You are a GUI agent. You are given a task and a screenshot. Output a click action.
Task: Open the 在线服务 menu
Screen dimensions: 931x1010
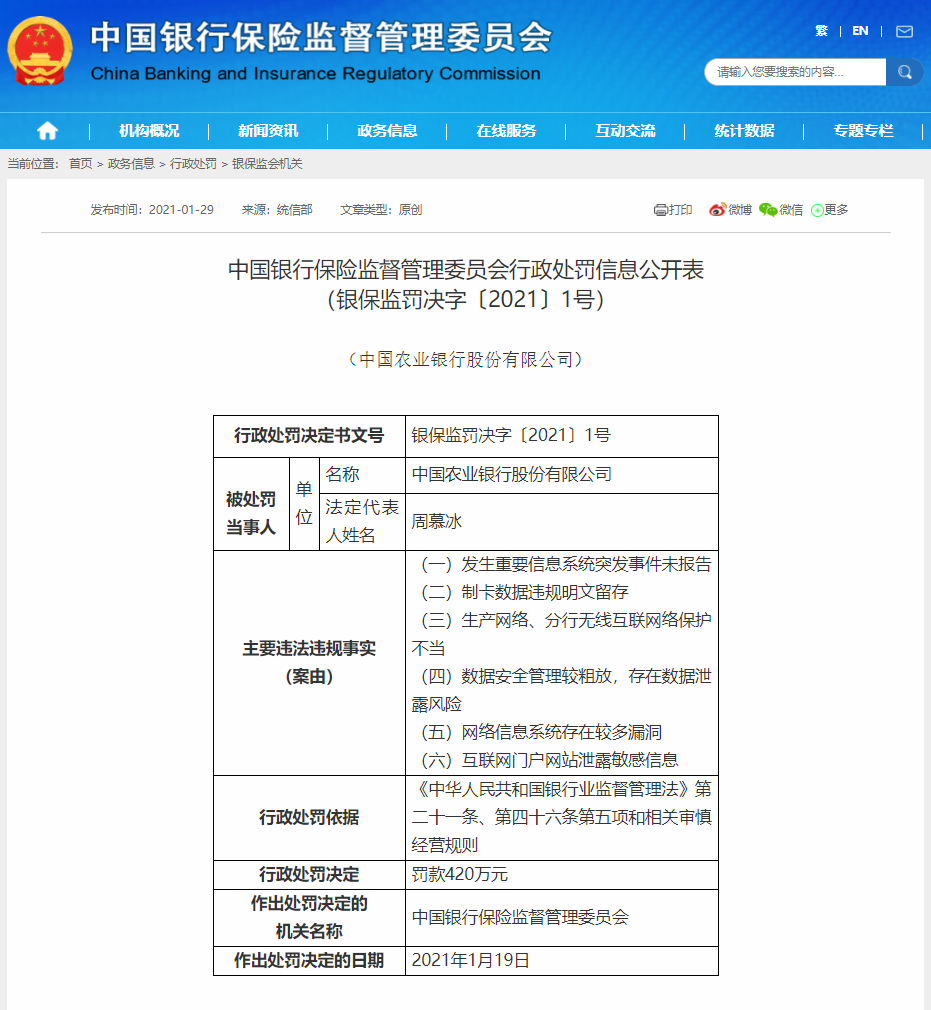506,131
